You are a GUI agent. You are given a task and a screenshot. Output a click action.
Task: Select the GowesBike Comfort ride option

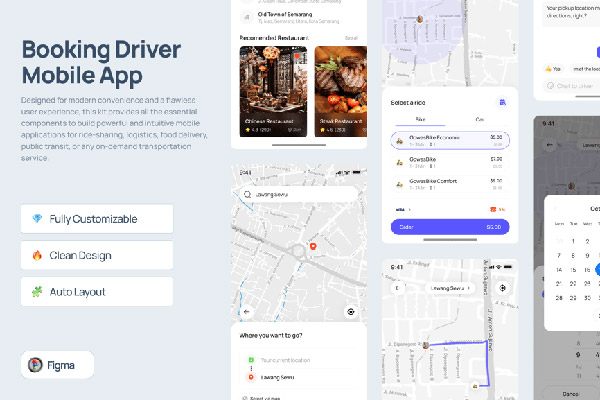pos(449,185)
